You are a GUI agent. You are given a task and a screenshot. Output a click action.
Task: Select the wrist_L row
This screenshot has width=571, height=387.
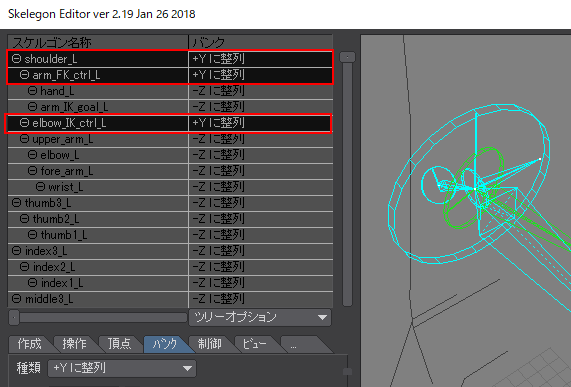pos(170,187)
